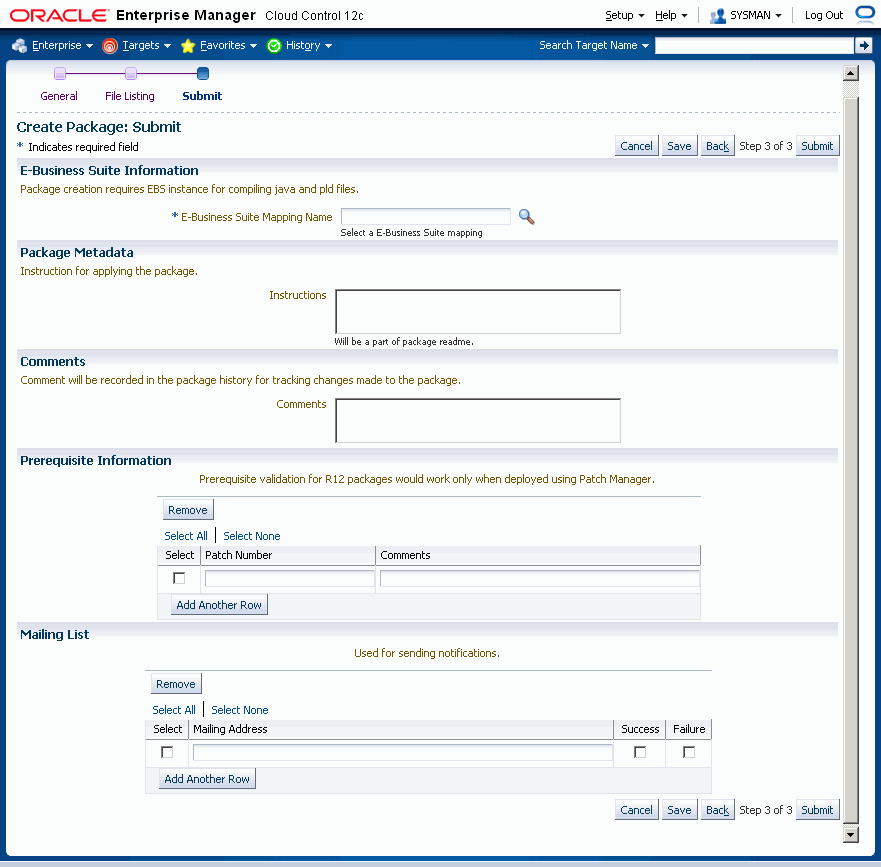Click the scrollbar down arrow
Image resolution: width=881 pixels, height=867 pixels.
point(851,835)
